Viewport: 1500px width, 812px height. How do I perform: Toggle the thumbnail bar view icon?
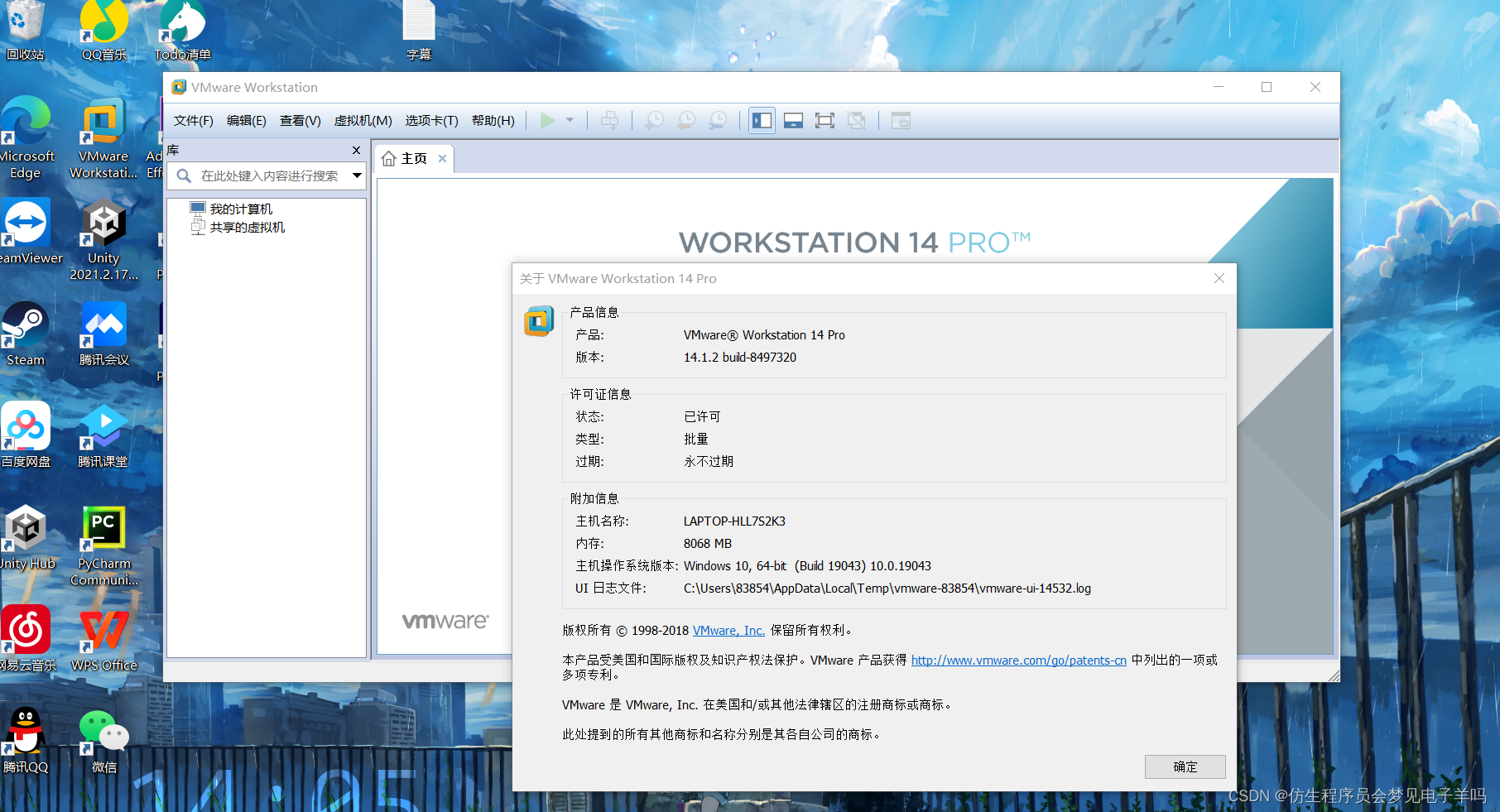click(x=793, y=121)
